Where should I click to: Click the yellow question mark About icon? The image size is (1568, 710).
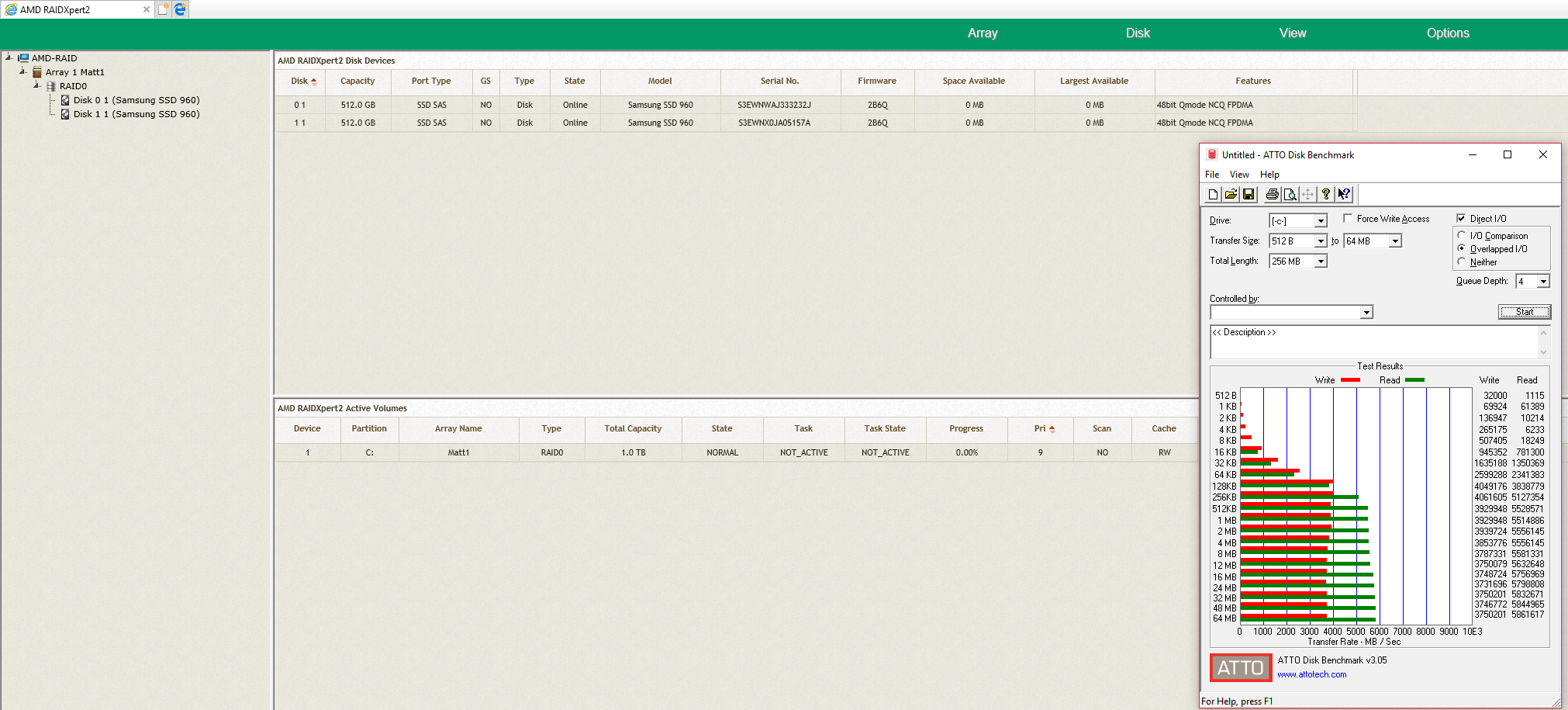pyautogui.click(x=1326, y=195)
